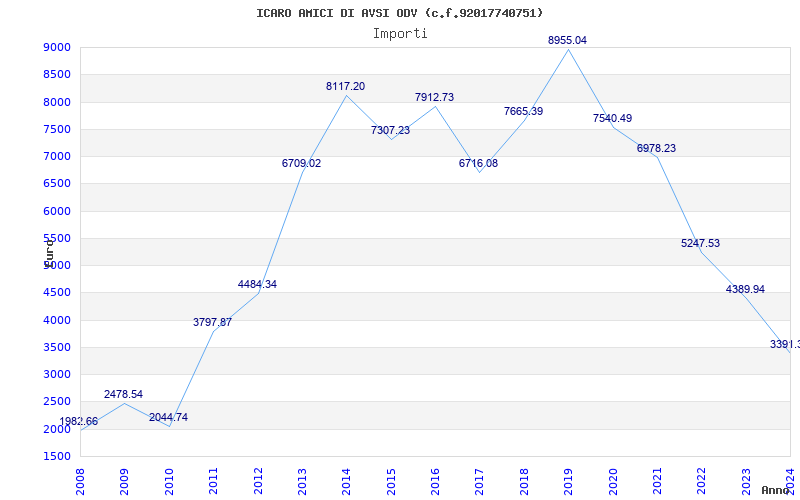Viewport: 800px width, 500px height.
Task: Click the x-axis year 2018
Action: pos(524,481)
